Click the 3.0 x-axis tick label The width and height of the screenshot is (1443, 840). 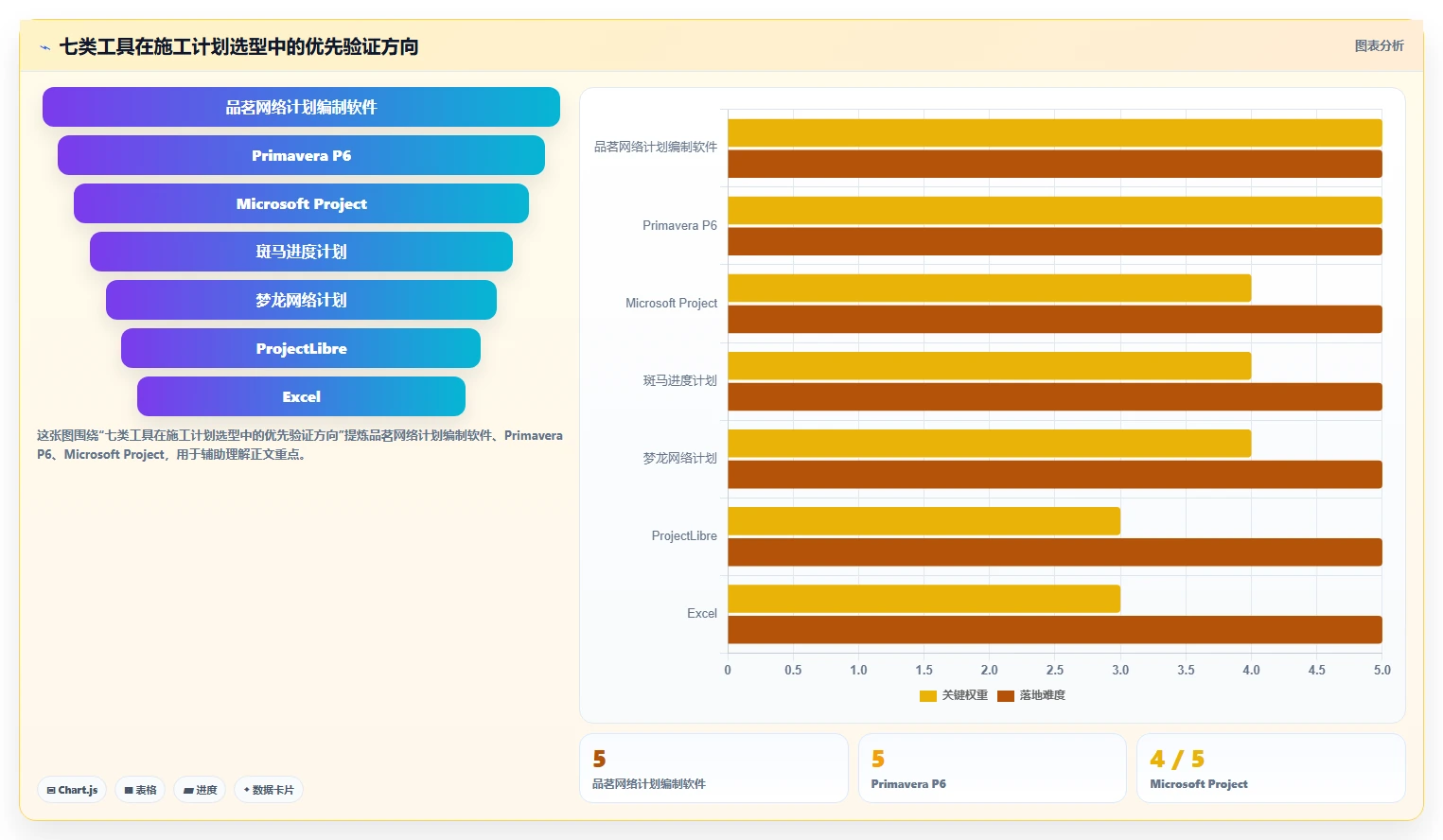pos(1120,670)
